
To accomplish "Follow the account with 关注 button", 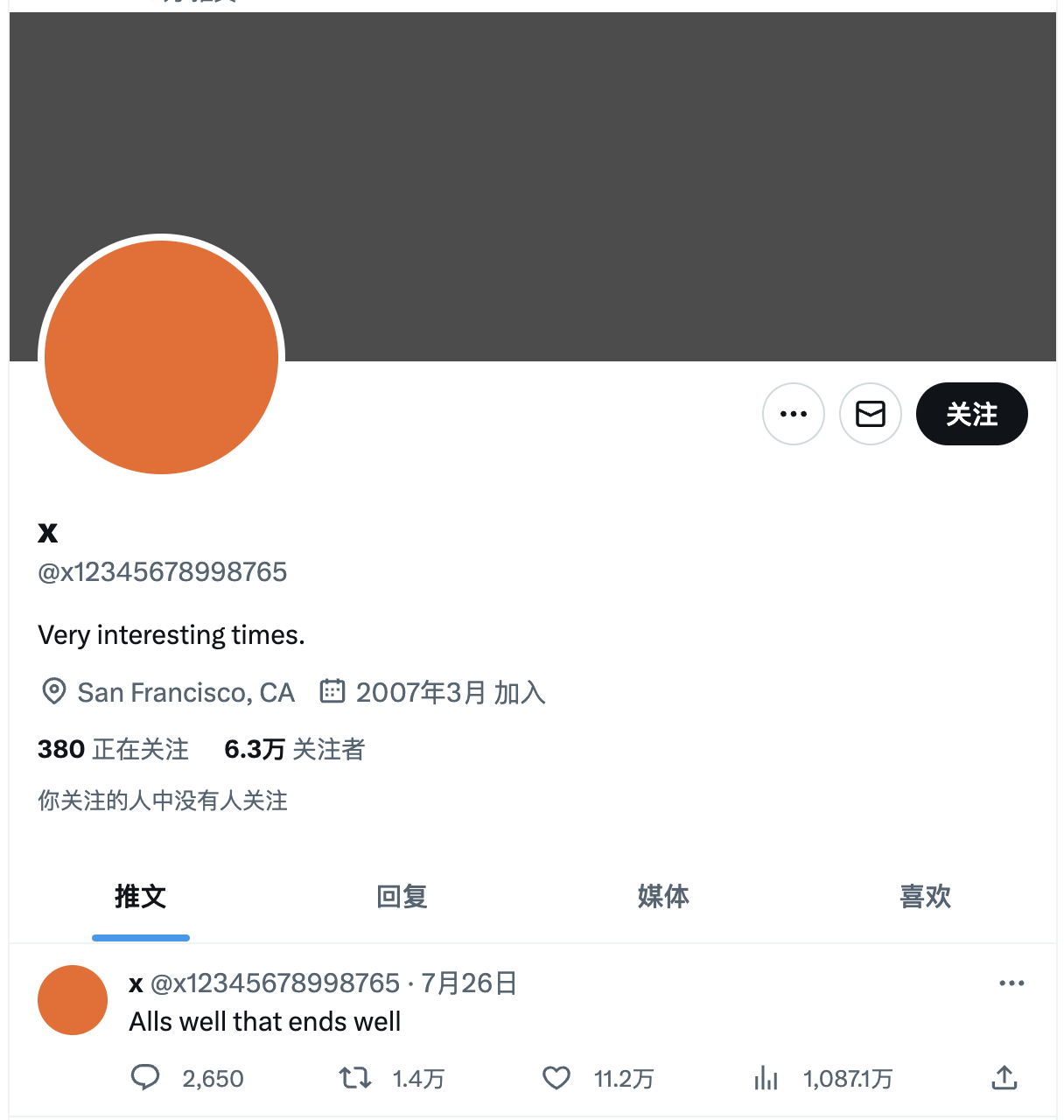I will pos(972,414).
